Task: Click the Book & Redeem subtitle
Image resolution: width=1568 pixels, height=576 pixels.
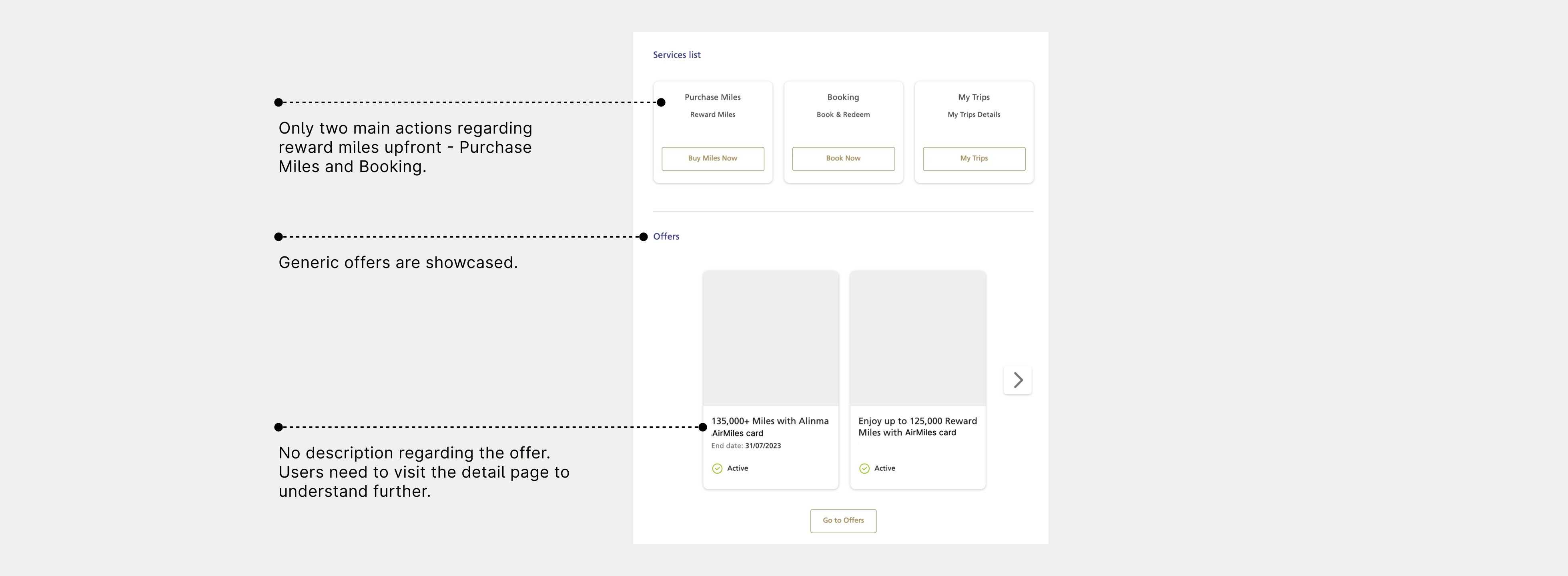Action: coord(843,115)
